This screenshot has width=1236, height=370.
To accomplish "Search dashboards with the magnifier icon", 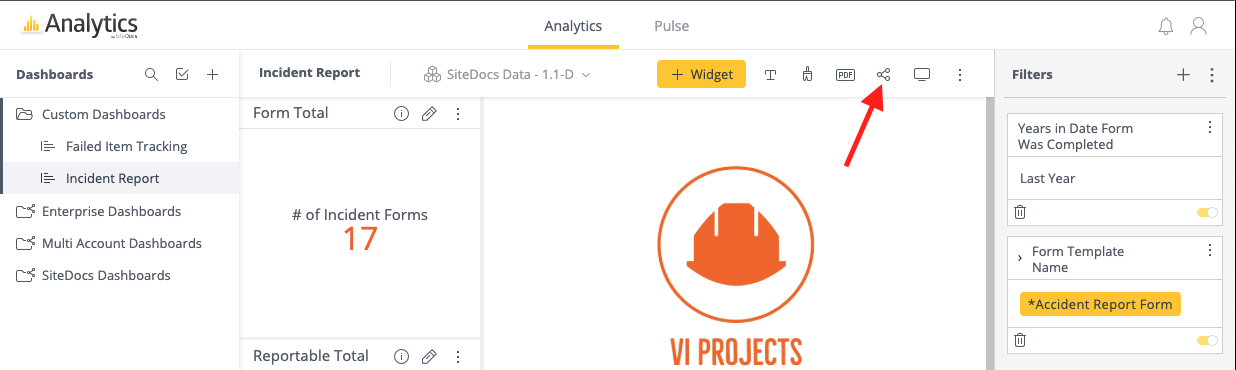I will pyautogui.click(x=151, y=74).
